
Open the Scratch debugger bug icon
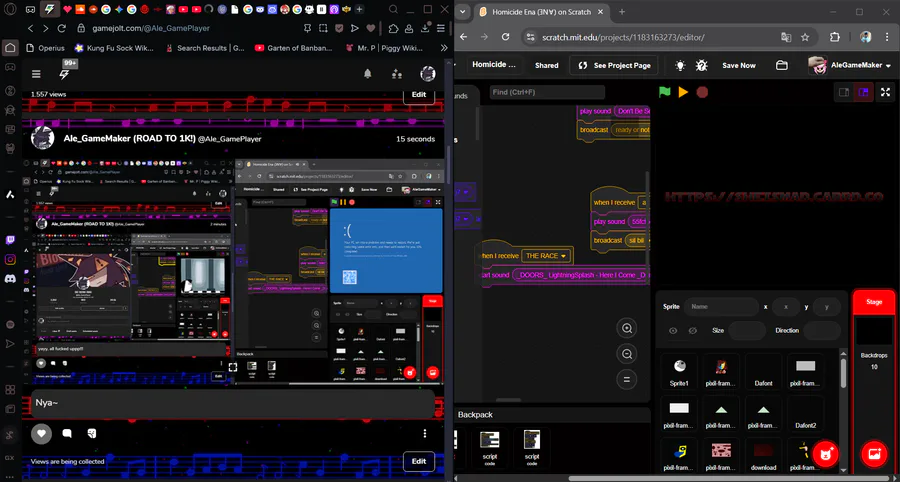click(x=701, y=65)
